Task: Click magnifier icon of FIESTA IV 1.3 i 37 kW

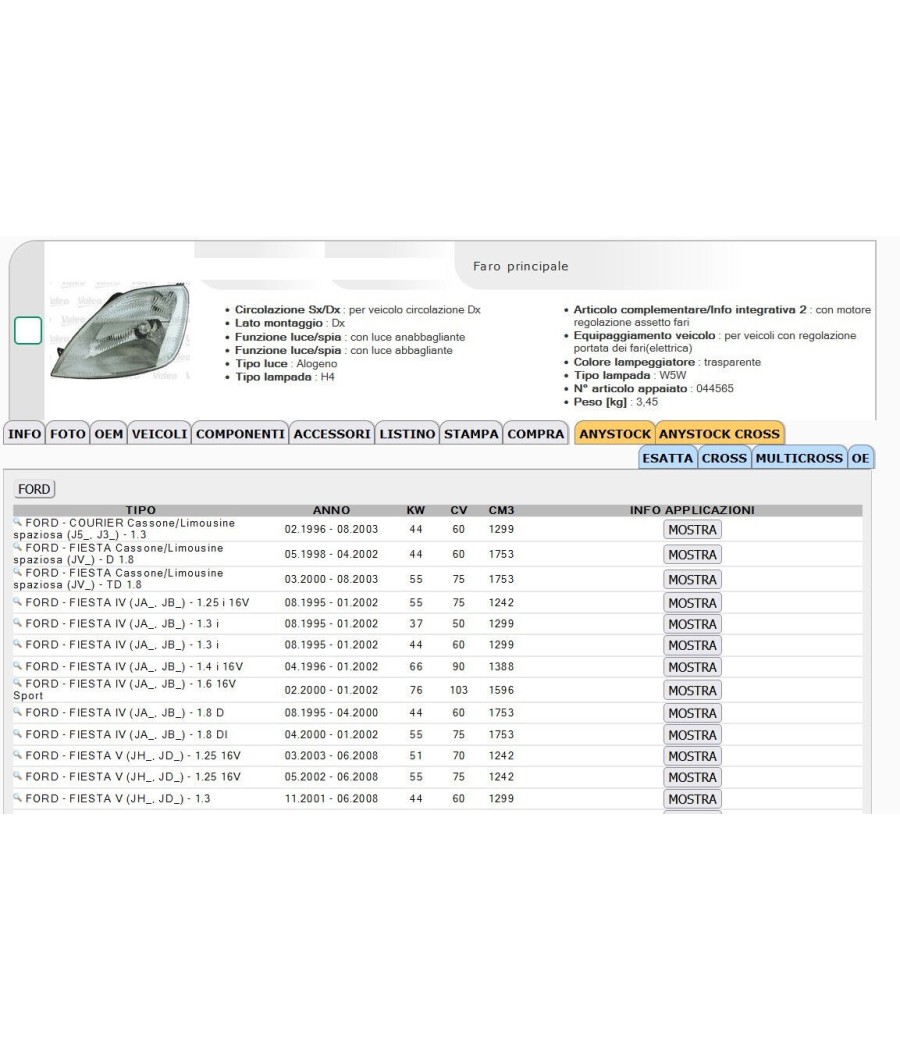Action: 18,623
